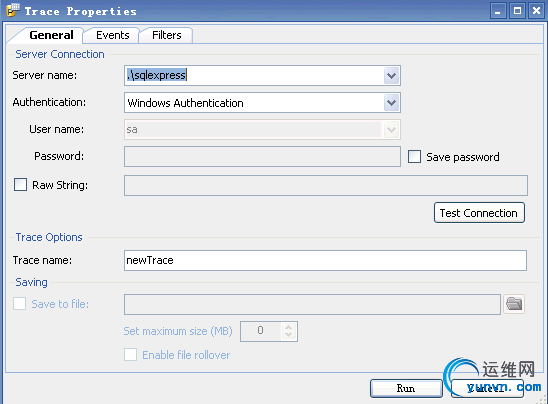Screen dimensions: 548x404
Task: Open the Filters tab
Action: click(167, 35)
